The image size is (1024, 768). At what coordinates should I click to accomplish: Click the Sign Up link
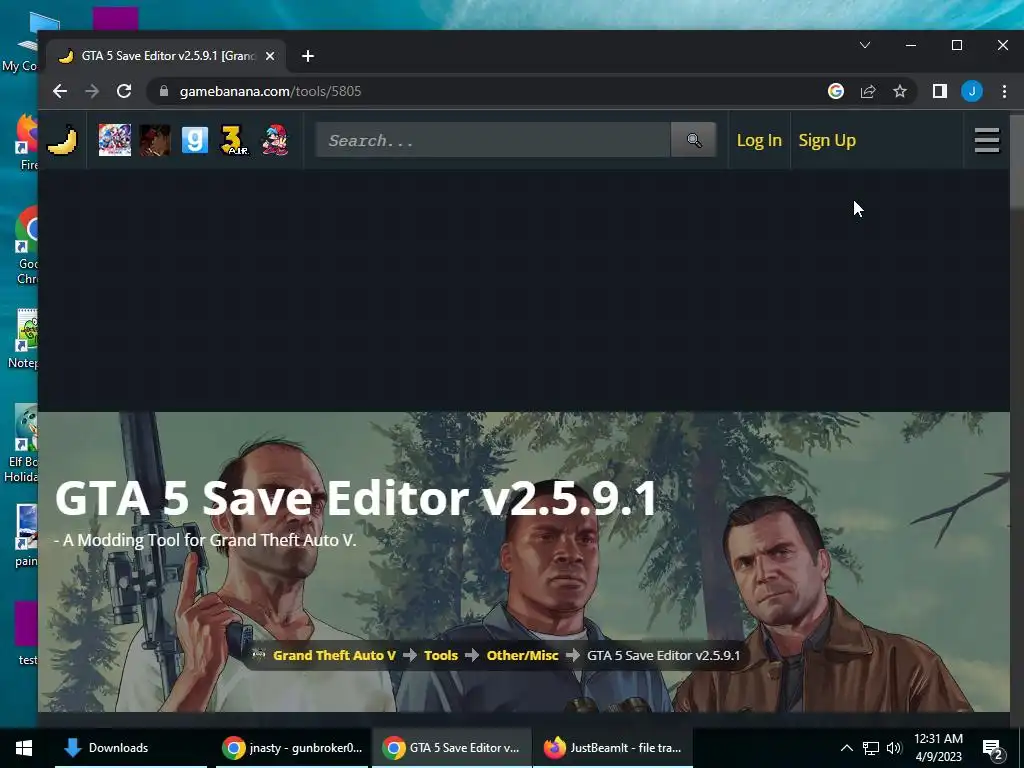pyautogui.click(x=827, y=140)
